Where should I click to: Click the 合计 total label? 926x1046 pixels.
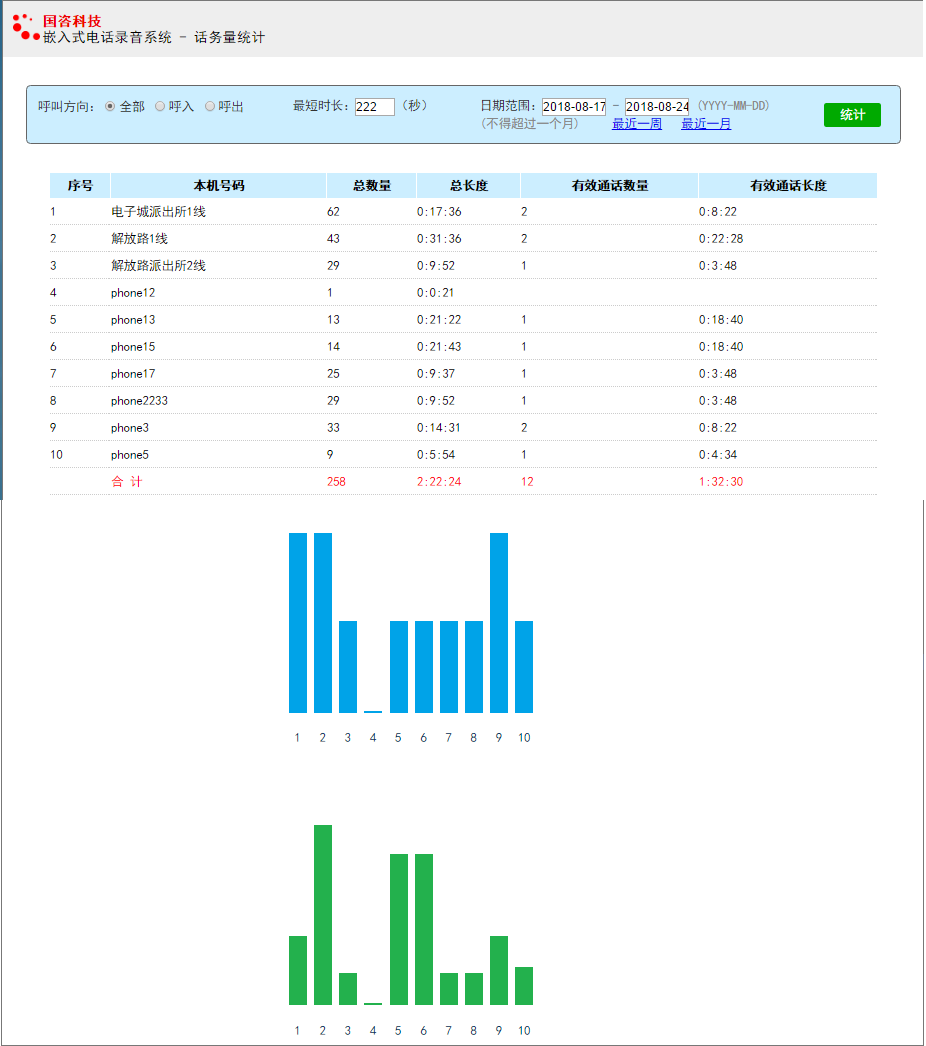tap(127, 482)
